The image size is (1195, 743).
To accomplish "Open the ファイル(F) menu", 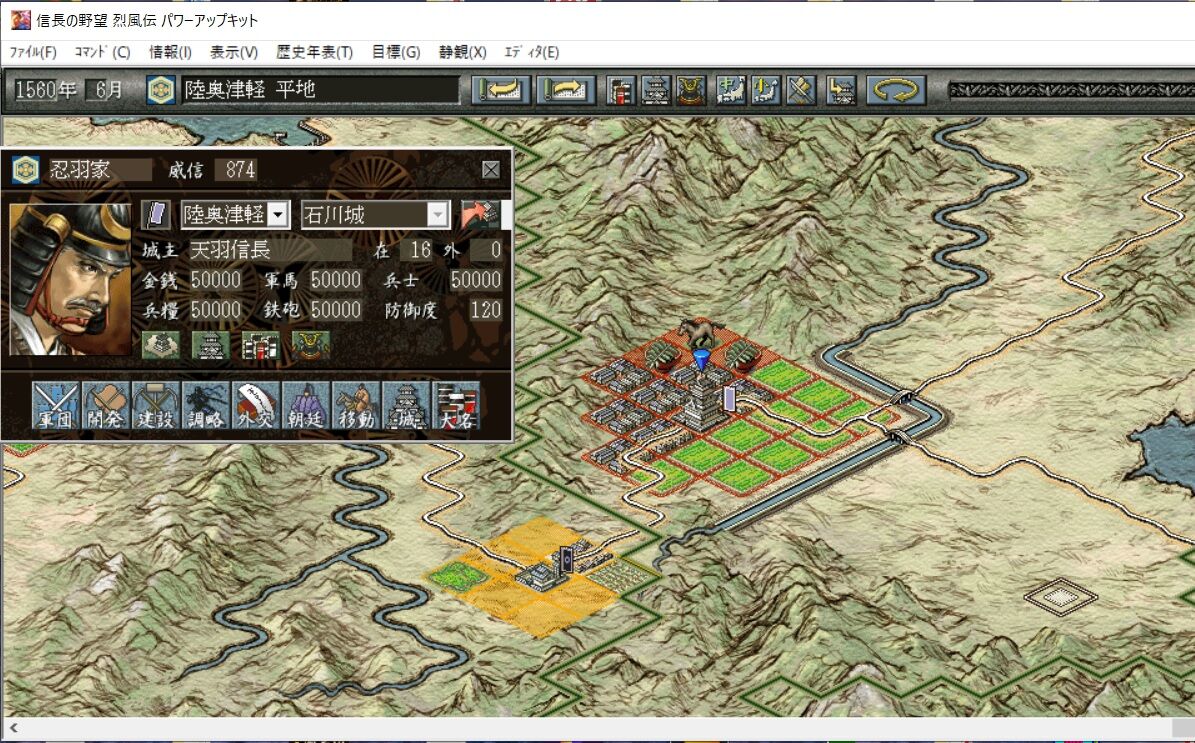I will pyautogui.click(x=33, y=52).
